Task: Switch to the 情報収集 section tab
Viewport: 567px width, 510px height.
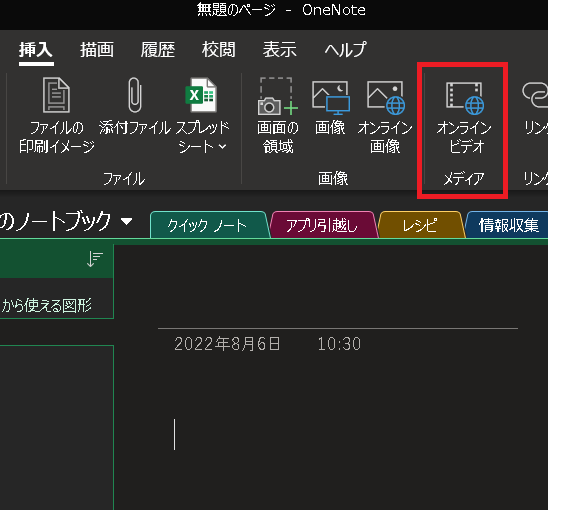Action: (508, 225)
